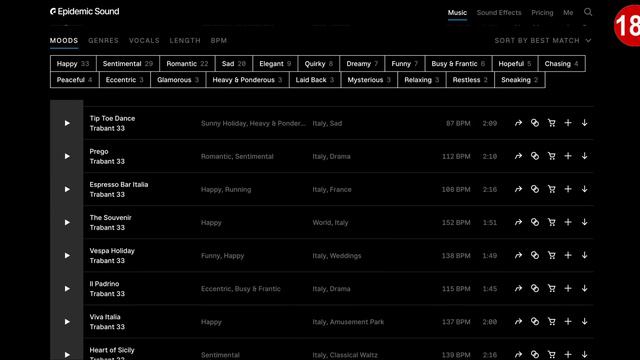Download Tip Toe Dance
Image resolution: width=640 pixels, height=360 pixels.
pyautogui.click(x=584, y=123)
